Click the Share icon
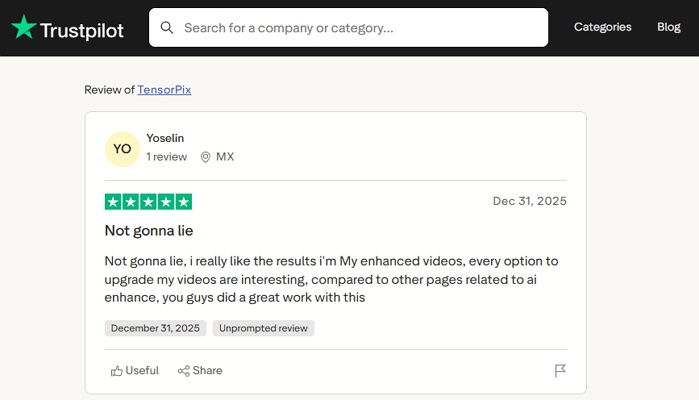Screen dimensions: 699x400 [184, 371]
